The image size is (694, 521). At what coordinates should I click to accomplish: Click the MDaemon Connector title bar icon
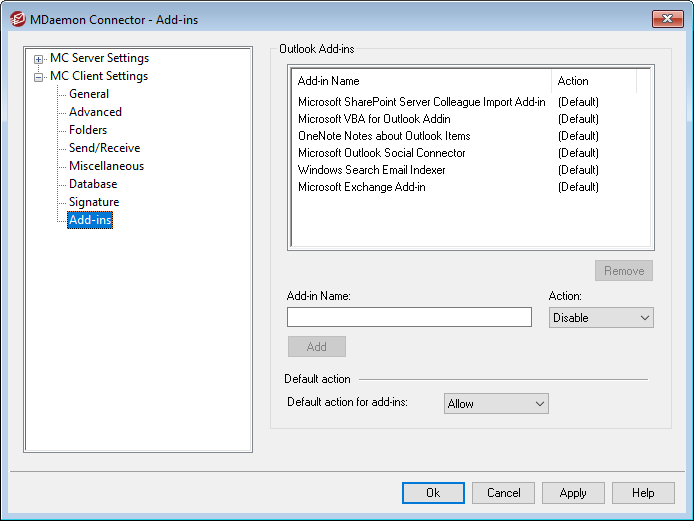pyautogui.click(x=17, y=19)
